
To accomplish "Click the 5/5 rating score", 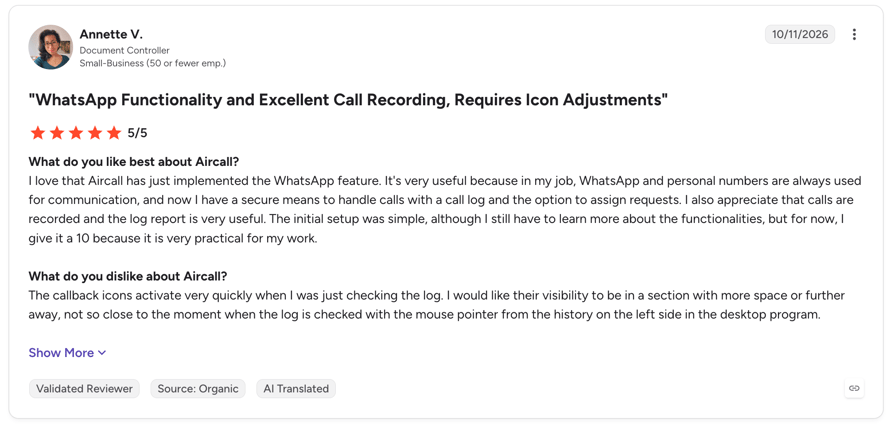I will [137, 133].
